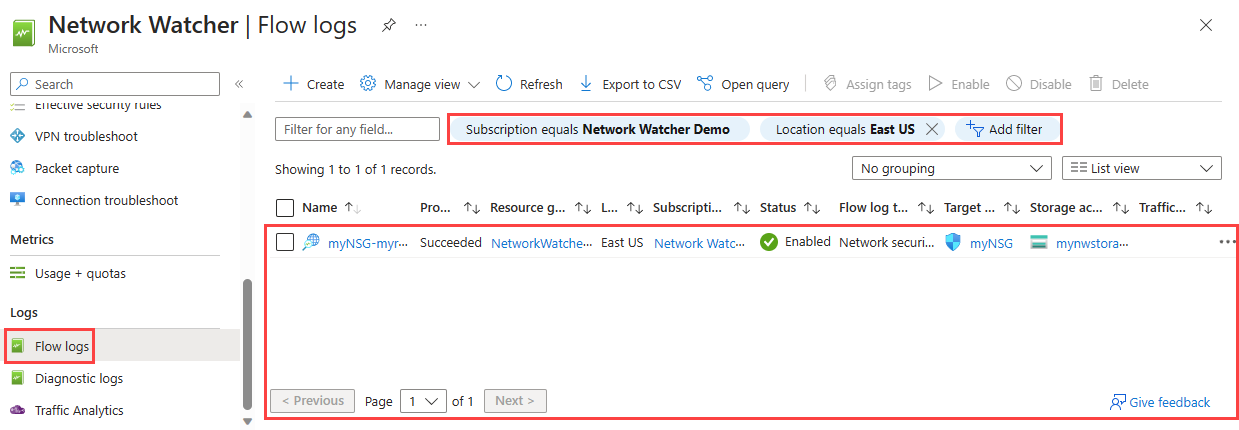The image size is (1239, 430).
Task: Open the page number dropdown
Action: 423,401
